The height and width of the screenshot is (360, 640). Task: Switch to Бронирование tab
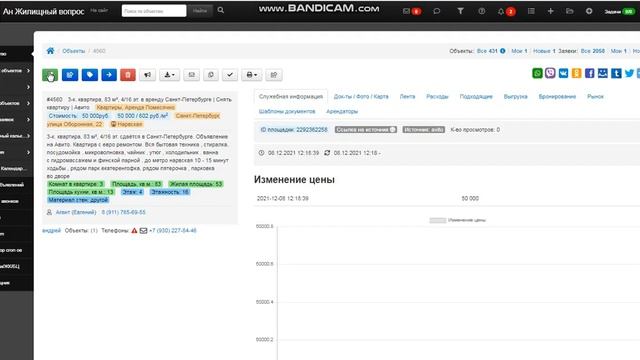pyautogui.click(x=557, y=97)
